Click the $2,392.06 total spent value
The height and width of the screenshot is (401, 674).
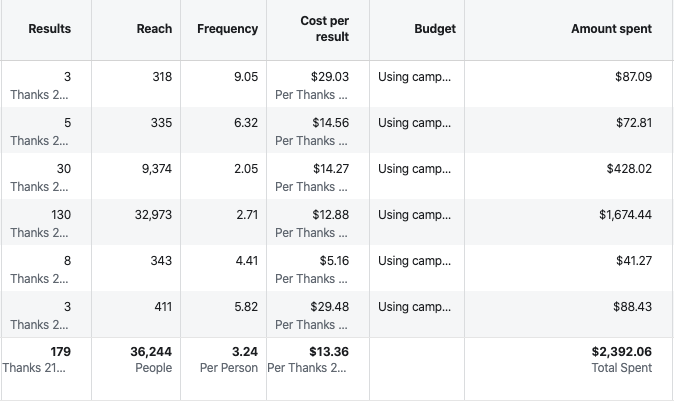tap(621, 352)
